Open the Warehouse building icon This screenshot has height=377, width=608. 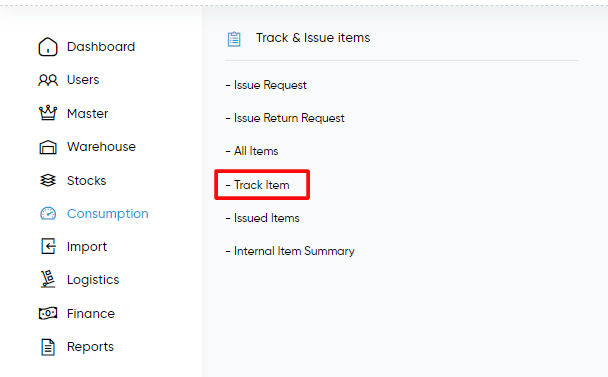(48, 147)
